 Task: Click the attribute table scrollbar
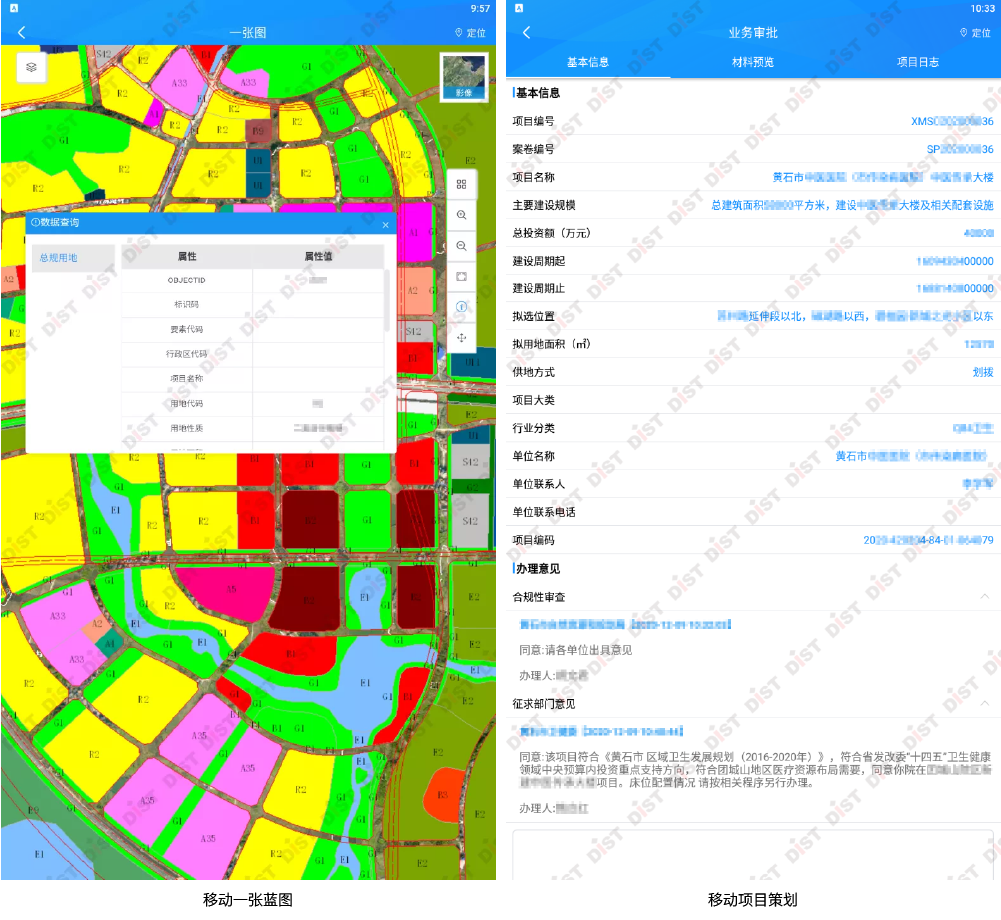(388, 300)
